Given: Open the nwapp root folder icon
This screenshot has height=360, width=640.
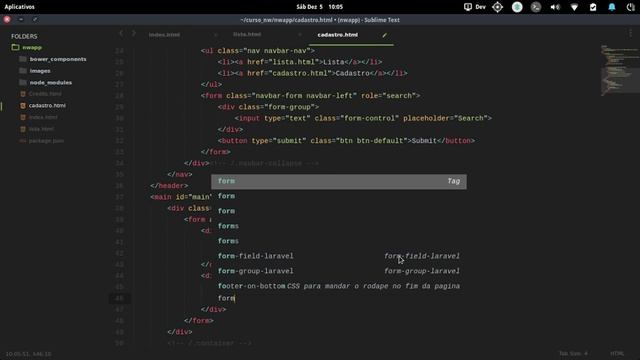Looking at the screenshot, I should point(16,47).
